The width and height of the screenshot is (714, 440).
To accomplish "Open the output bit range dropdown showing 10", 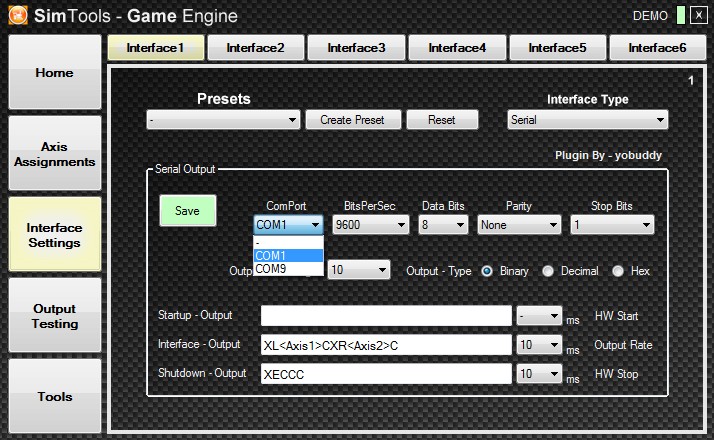I will pos(359,270).
